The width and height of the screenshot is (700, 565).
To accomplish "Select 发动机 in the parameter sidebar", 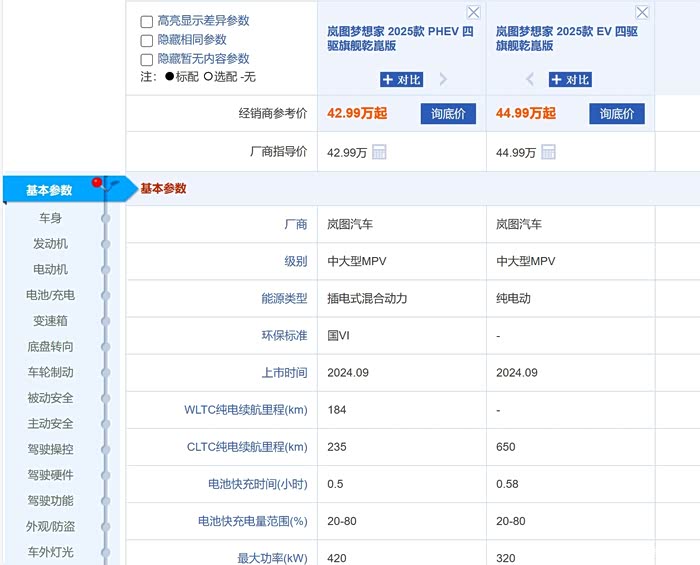I will click(x=50, y=243).
